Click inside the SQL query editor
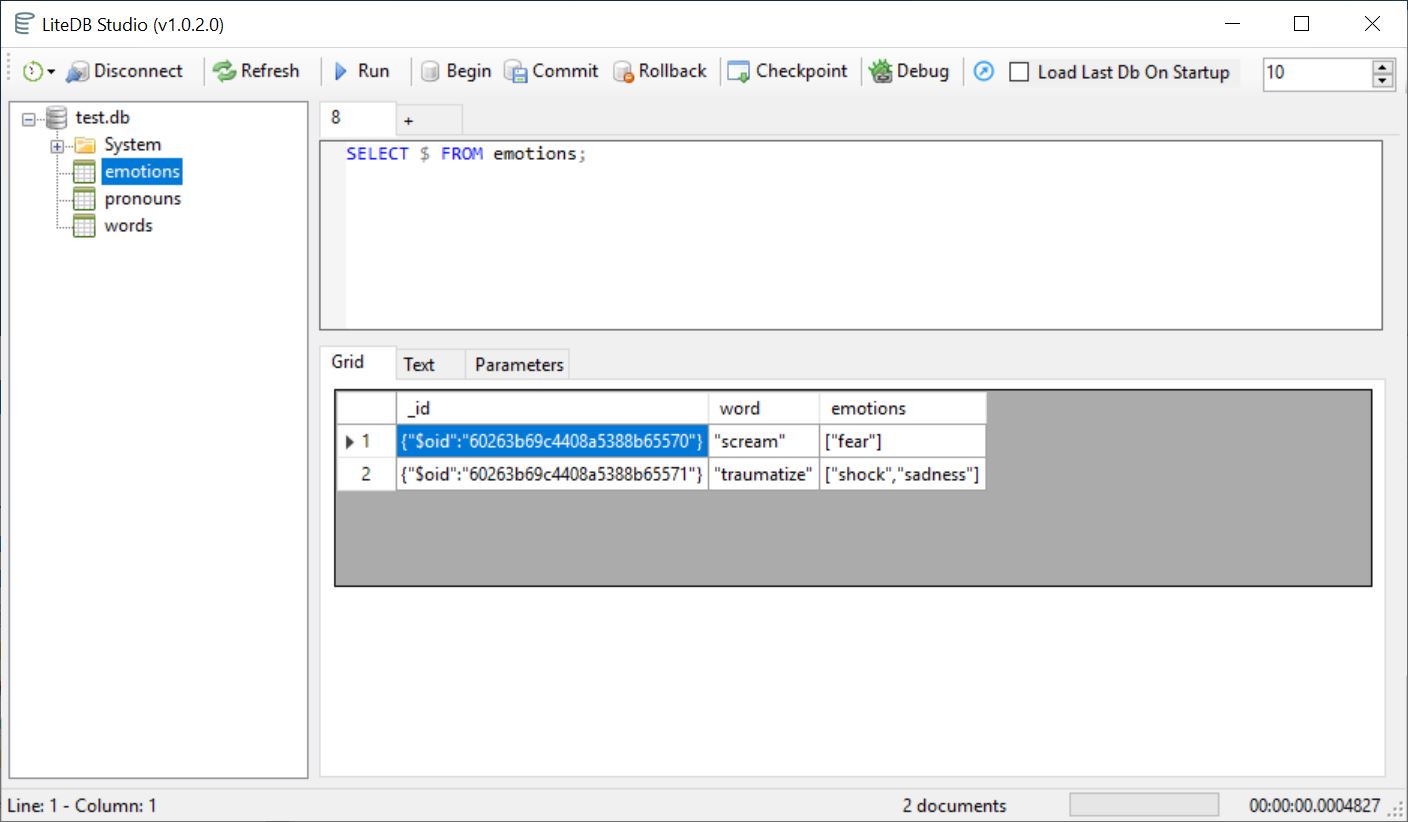 coord(850,235)
